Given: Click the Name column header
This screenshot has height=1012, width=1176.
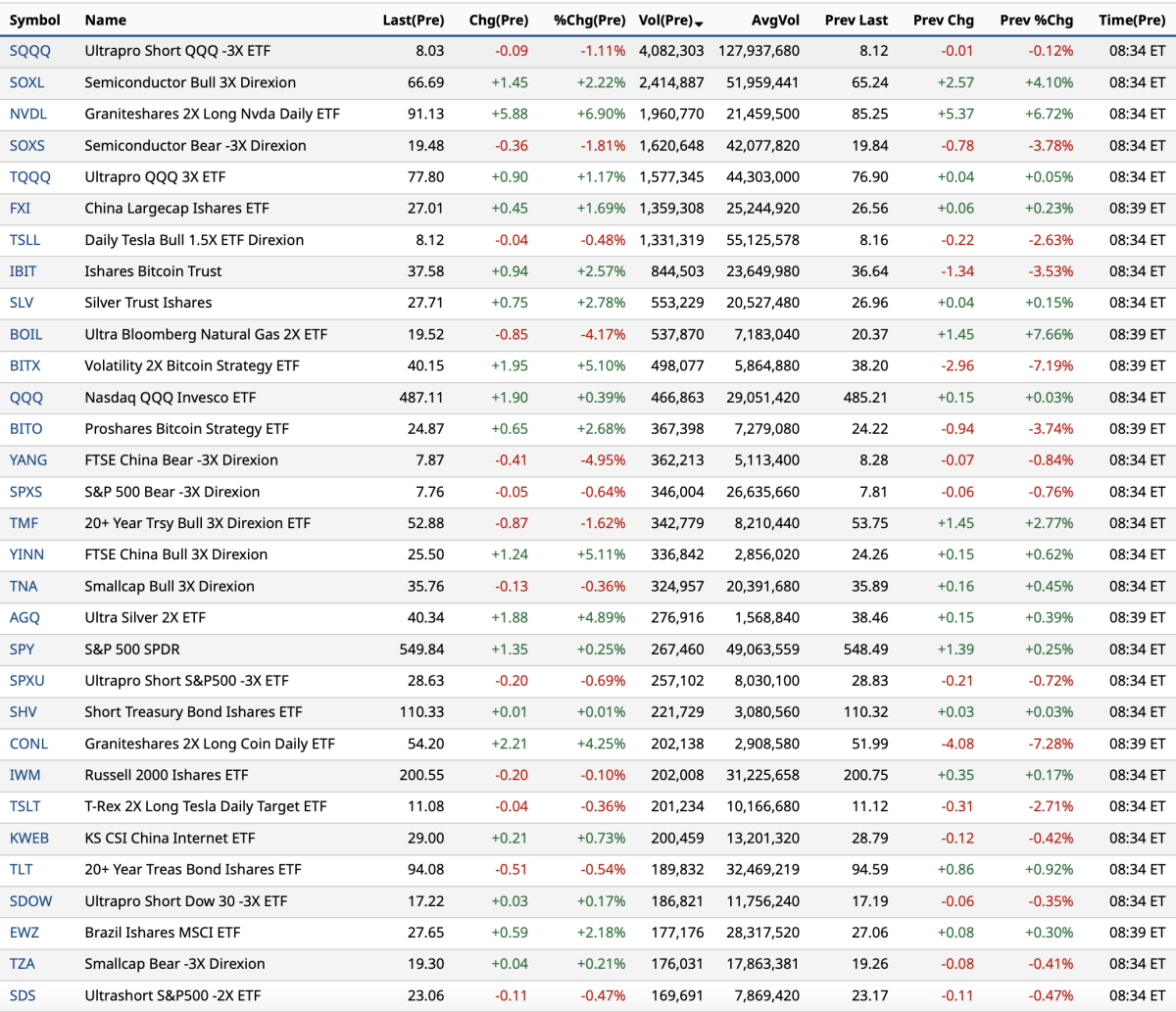Looking at the screenshot, I should (105, 20).
